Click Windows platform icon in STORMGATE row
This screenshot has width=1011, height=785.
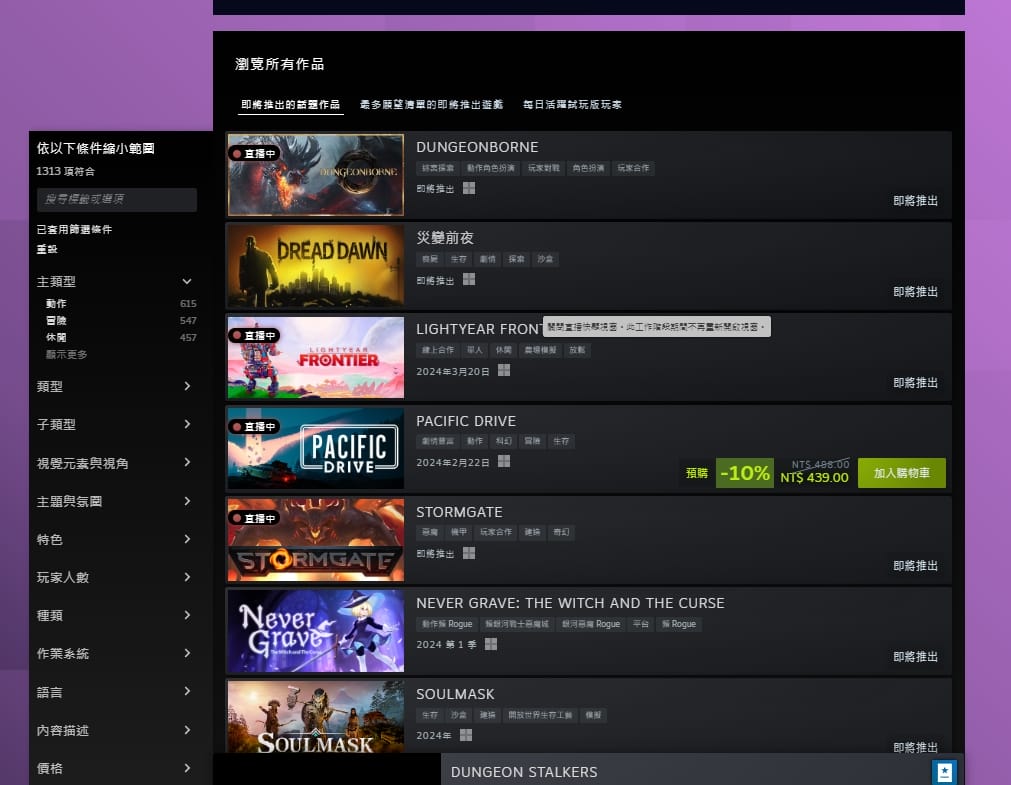[469, 553]
